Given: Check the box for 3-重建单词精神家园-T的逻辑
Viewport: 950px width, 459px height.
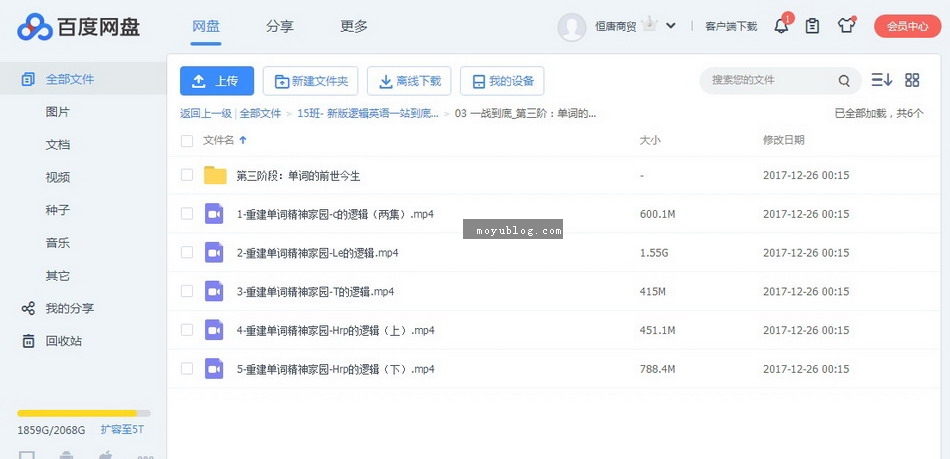Looking at the screenshot, I should (187, 291).
